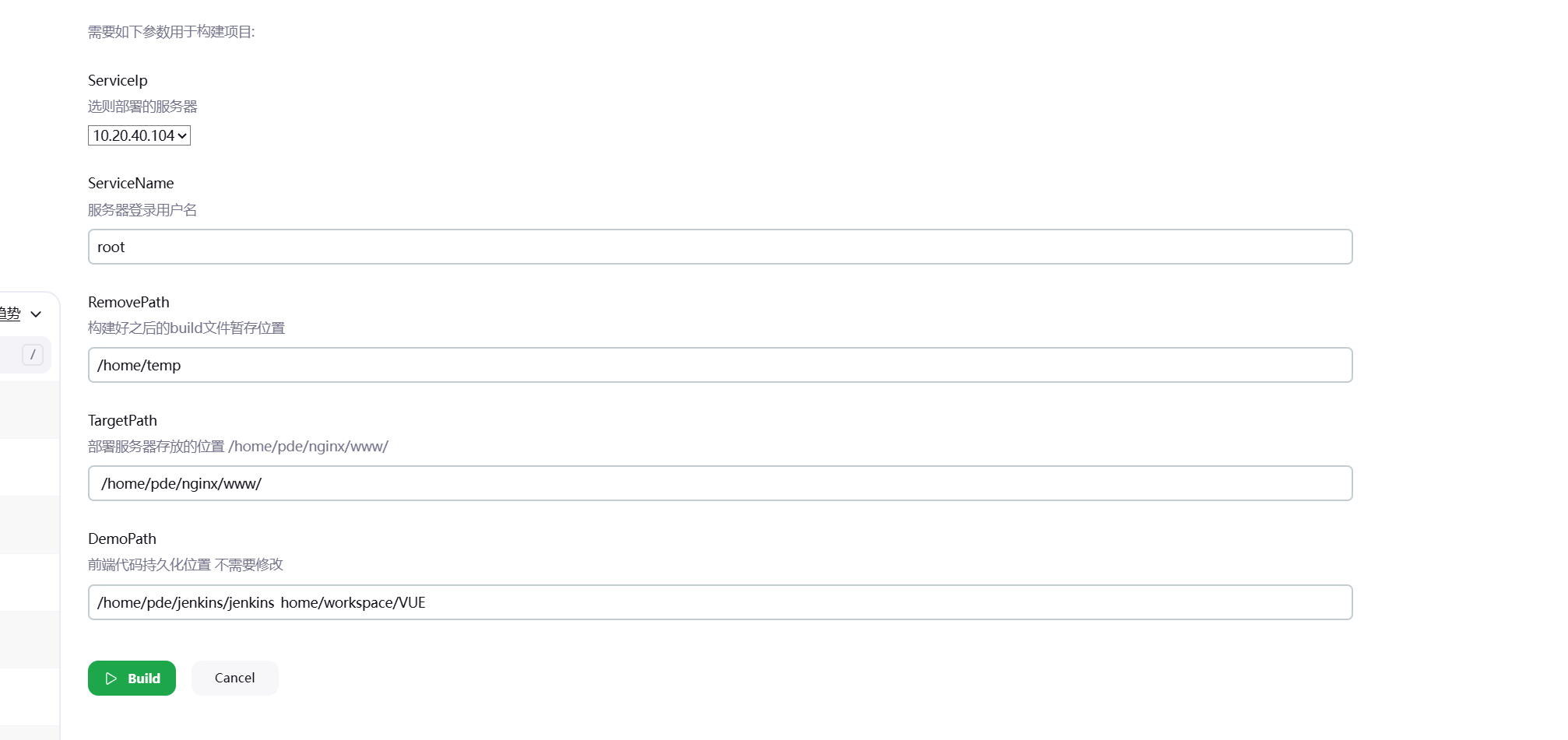Click the ServiceName heading
Image resolution: width=1568 pixels, height=740 pixels.
[x=131, y=183]
